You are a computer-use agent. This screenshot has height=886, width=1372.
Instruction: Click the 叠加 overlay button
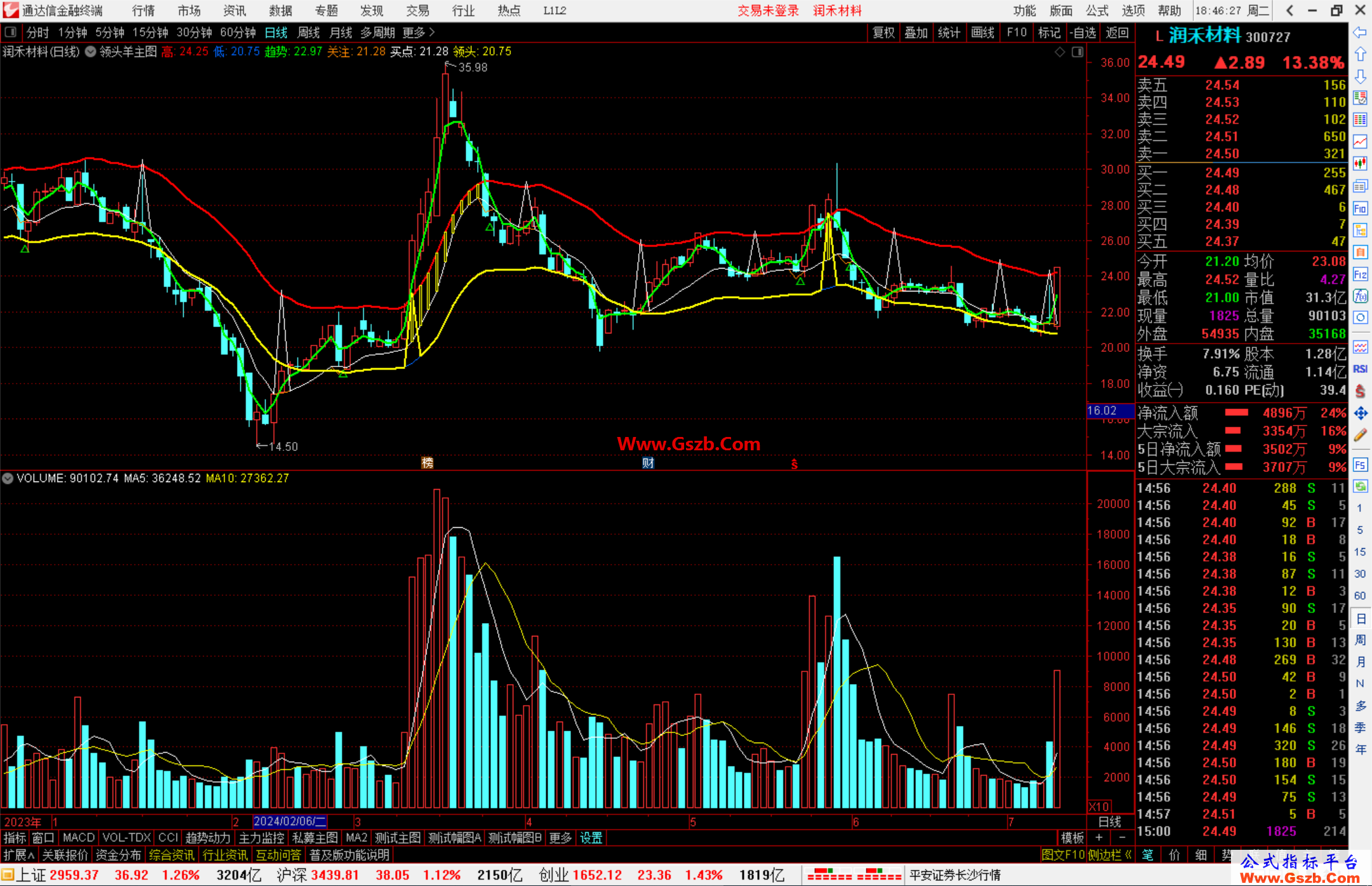[916, 32]
